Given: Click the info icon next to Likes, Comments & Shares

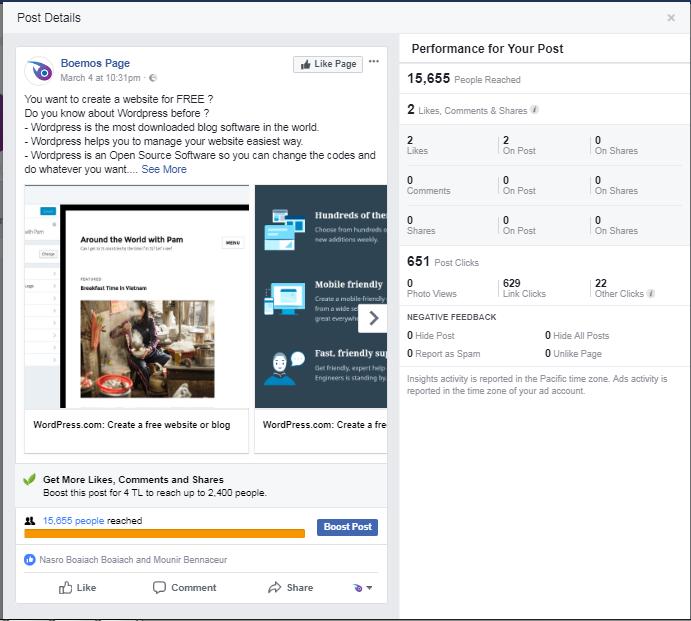Looking at the screenshot, I should click(x=534, y=110).
